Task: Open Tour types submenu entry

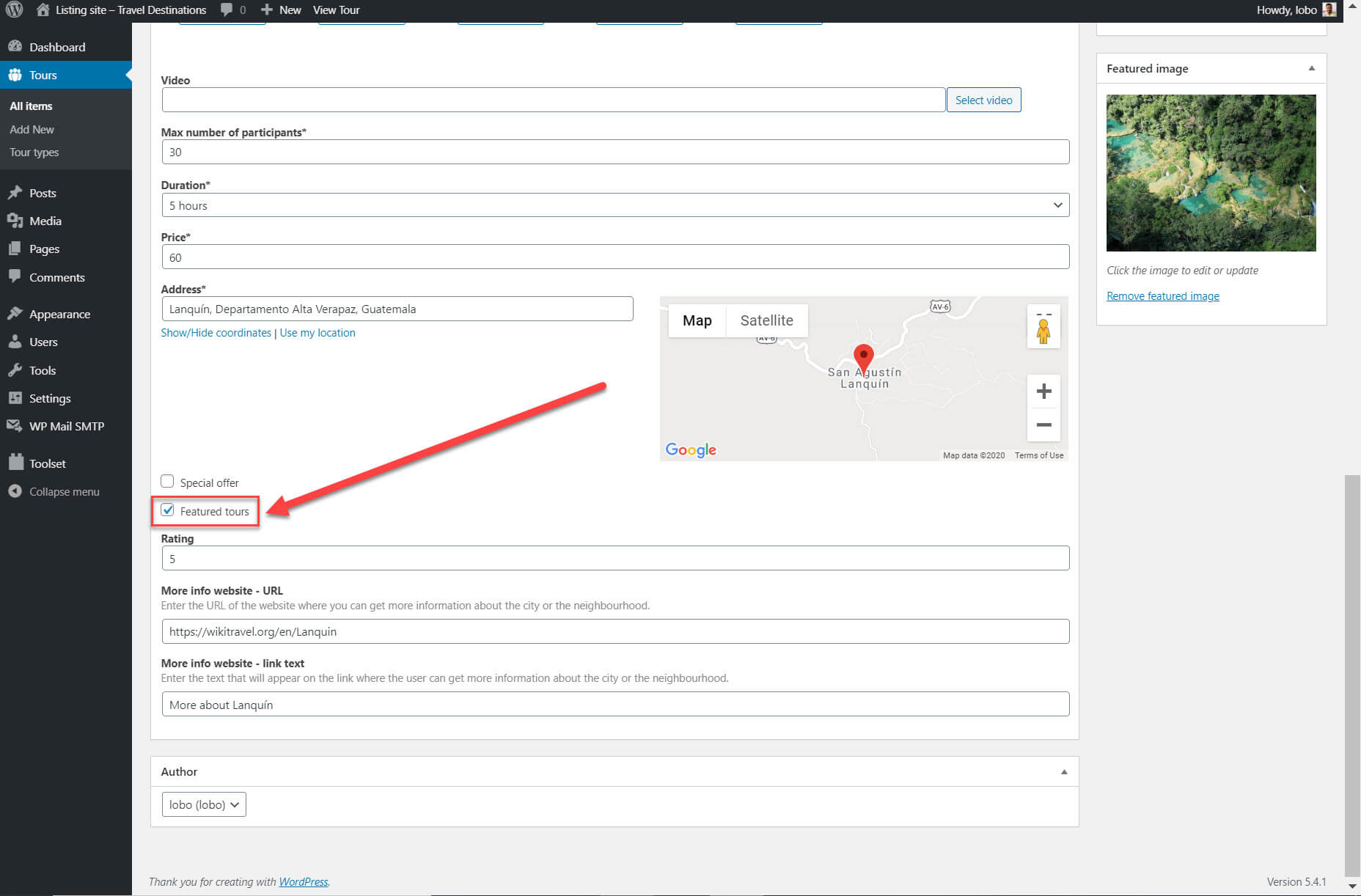Action: [x=34, y=152]
